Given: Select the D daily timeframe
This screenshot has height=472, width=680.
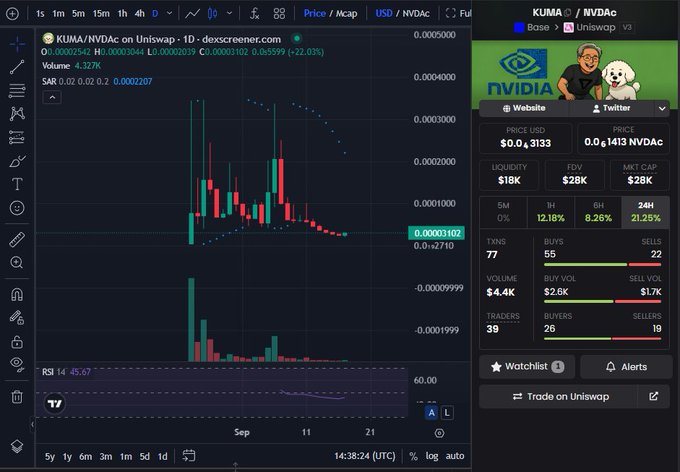Looking at the screenshot, I should coord(155,13).
